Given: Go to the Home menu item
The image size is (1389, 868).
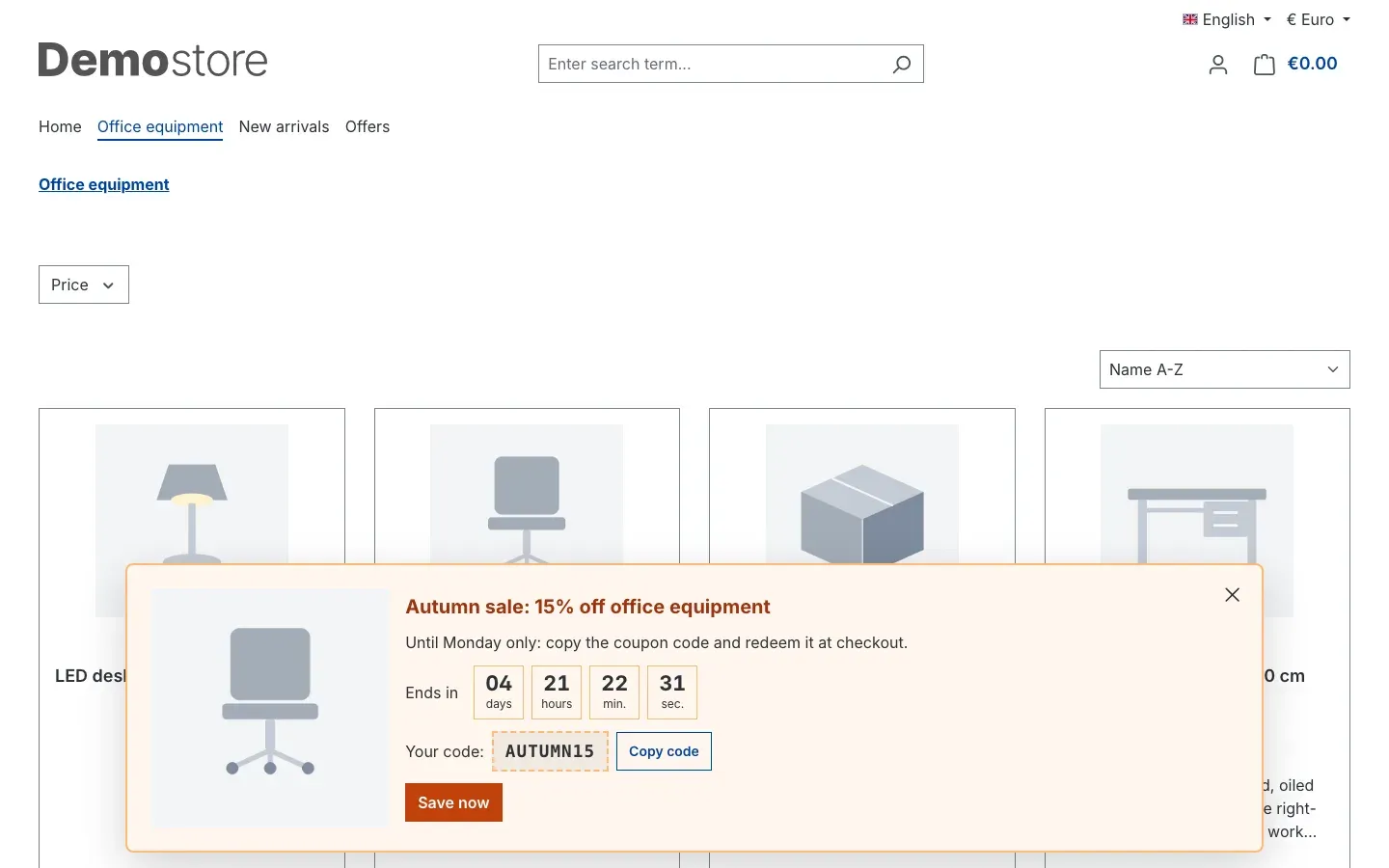Looking at the screenshot, I should click(60, 126).
